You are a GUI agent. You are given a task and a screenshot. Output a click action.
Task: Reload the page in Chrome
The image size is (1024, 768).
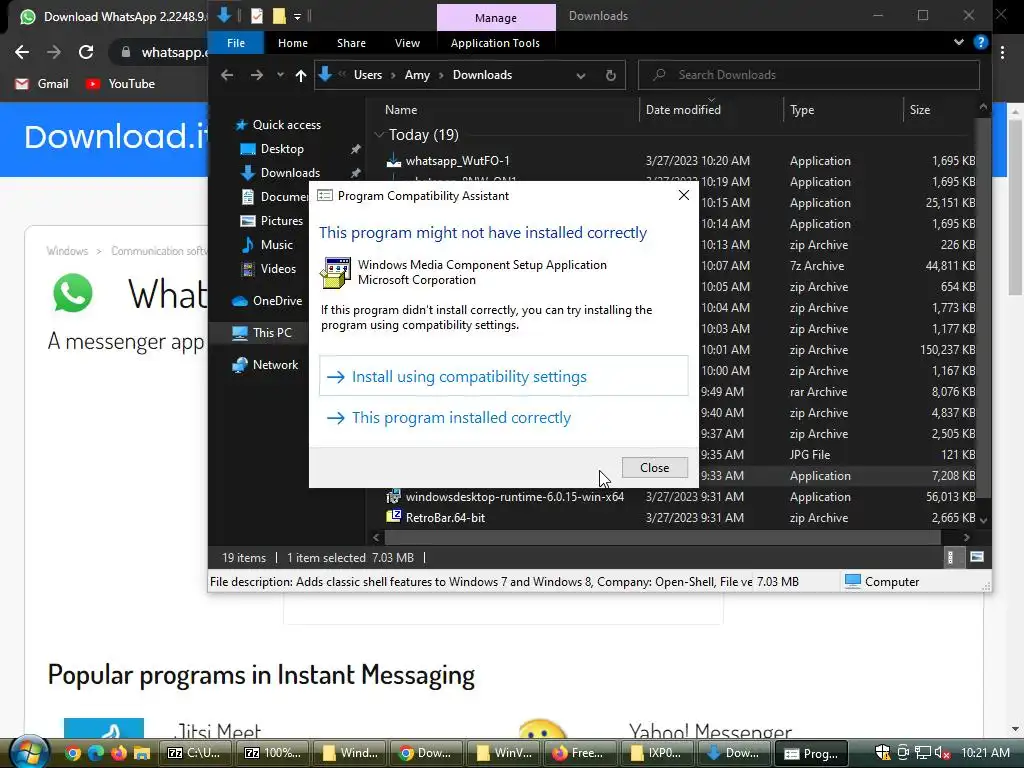point(86,52)
